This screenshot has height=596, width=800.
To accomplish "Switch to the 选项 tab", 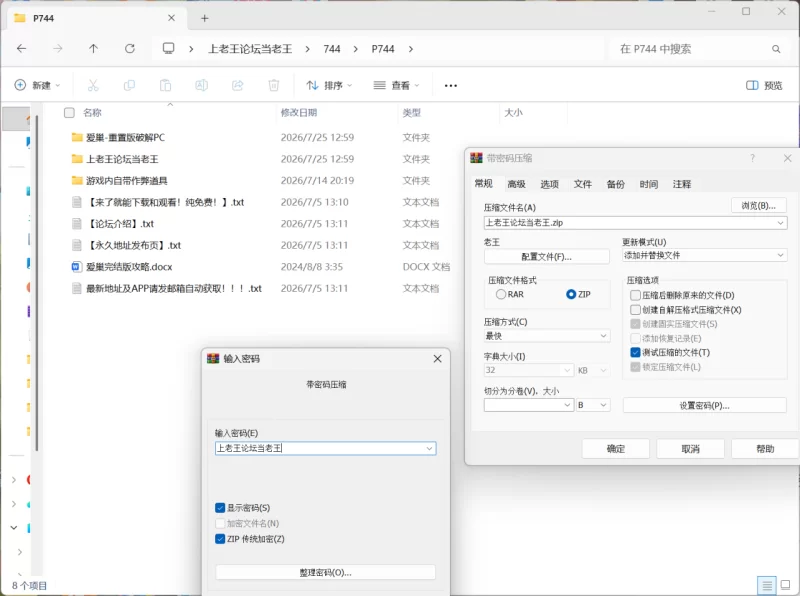I will (x=549, y=184).
